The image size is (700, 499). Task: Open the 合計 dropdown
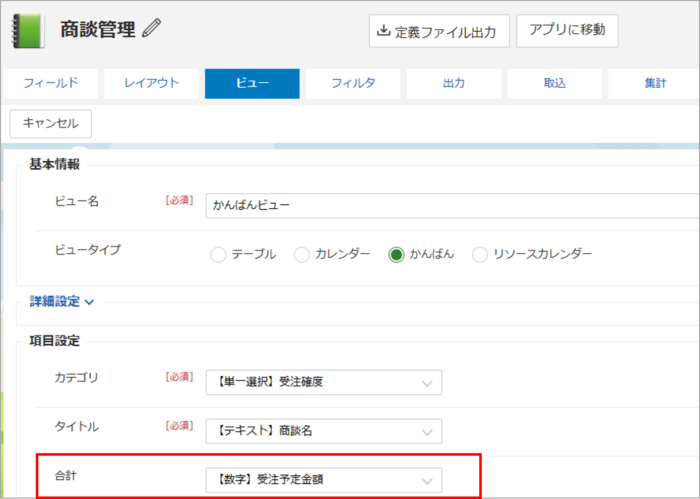(x=324, y=480)
